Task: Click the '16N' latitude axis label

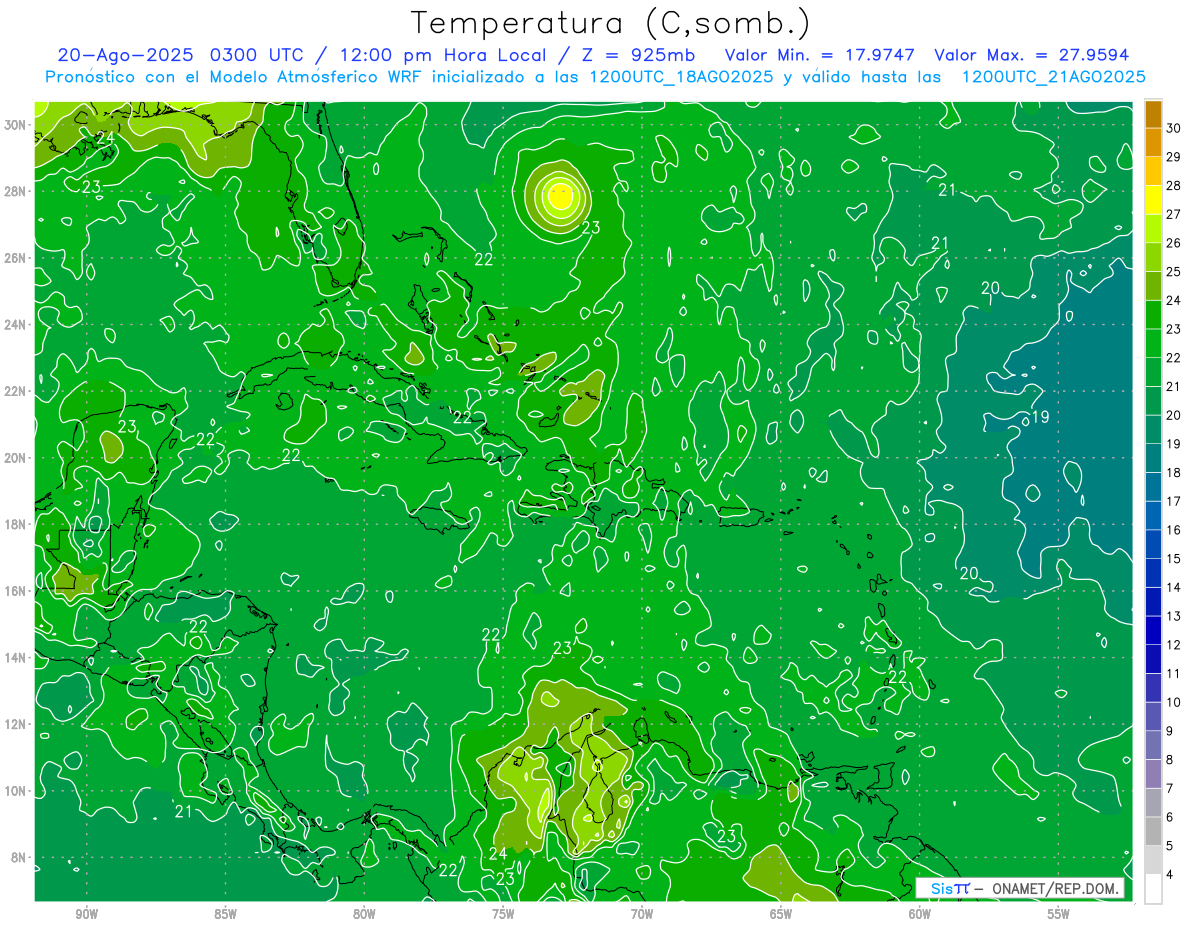Action: tap(15, 591)
